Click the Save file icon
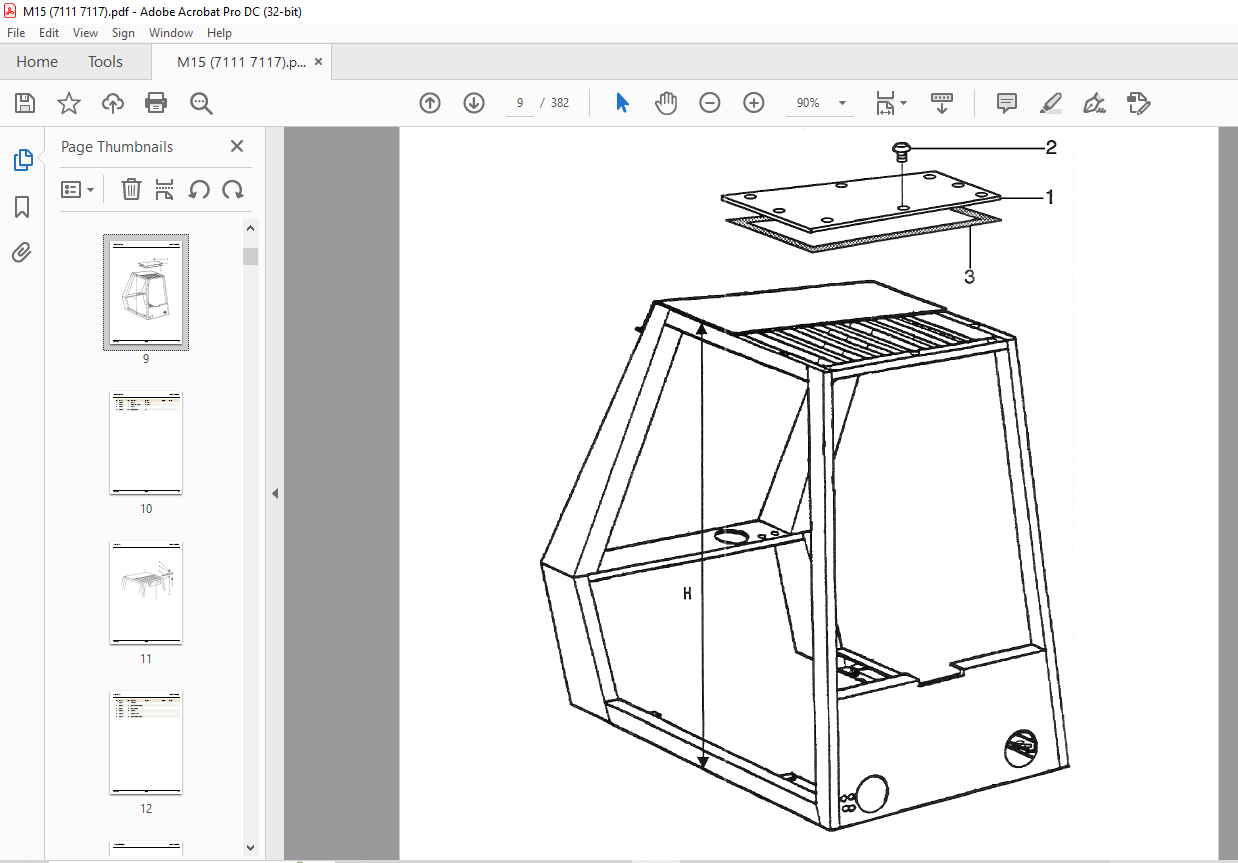Screen dimensions: 1238x863 [x=25, y=103]
